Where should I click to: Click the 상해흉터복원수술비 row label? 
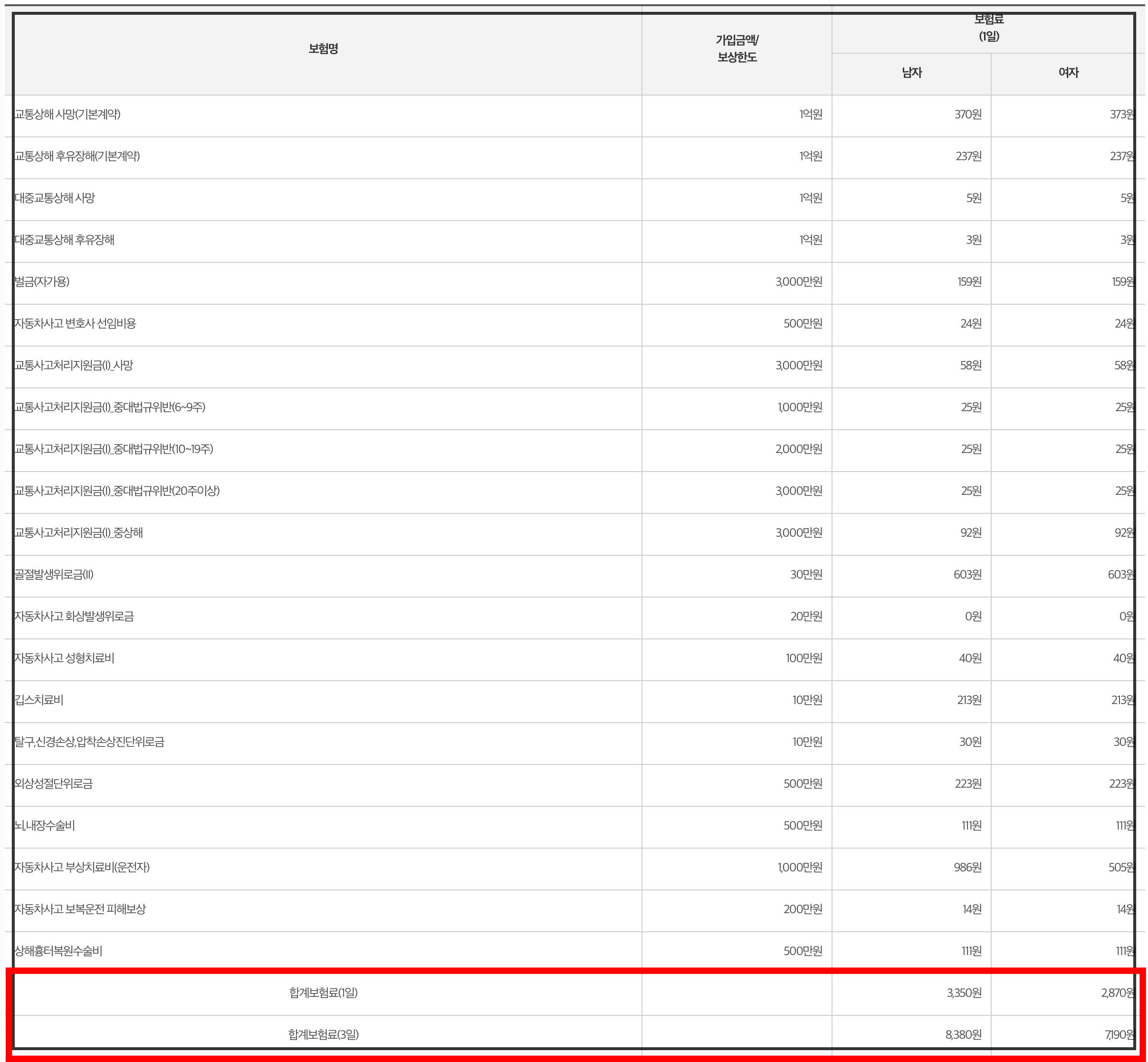click(x=58, y=951)
